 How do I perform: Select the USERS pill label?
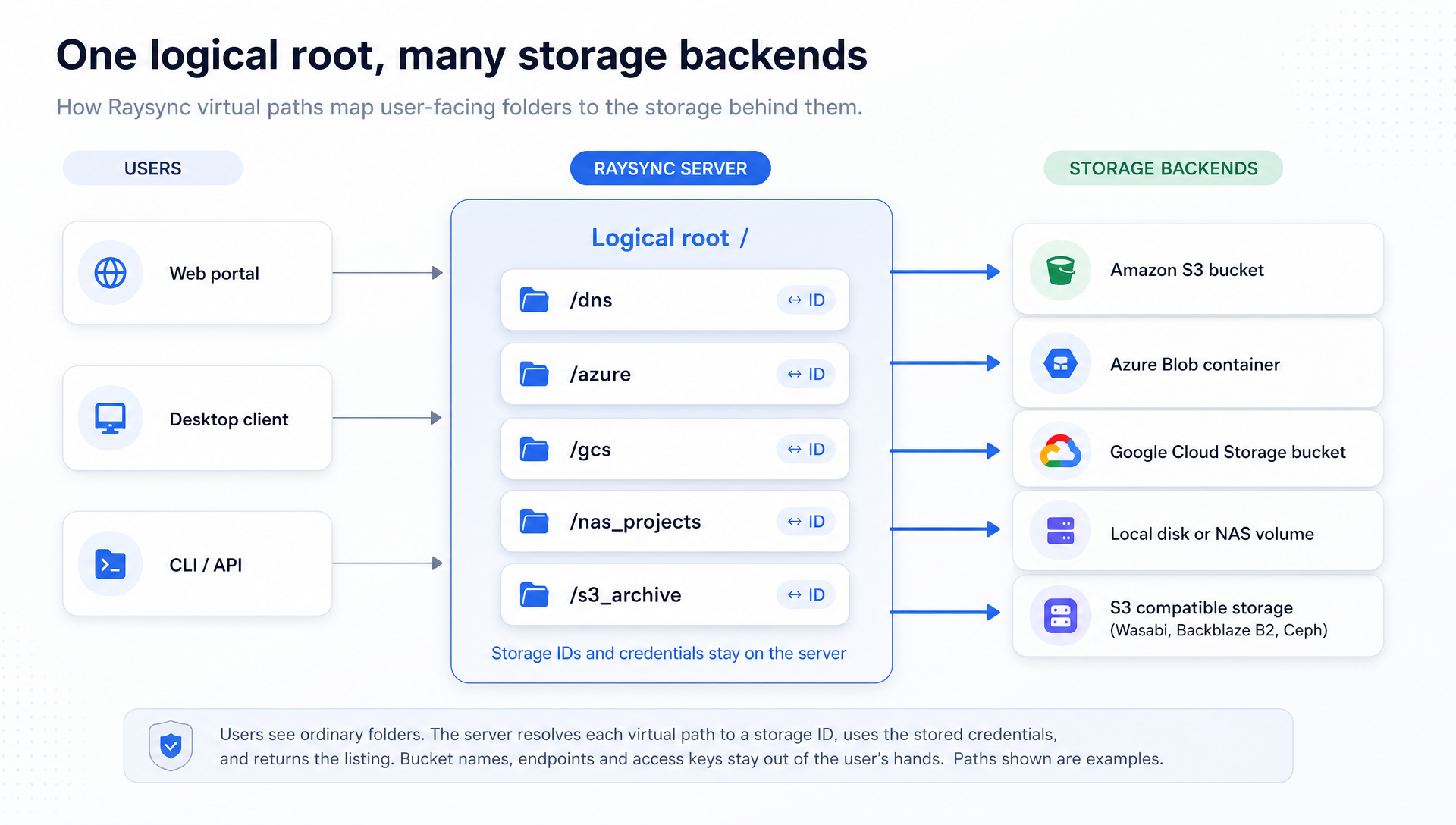(152, 168)
